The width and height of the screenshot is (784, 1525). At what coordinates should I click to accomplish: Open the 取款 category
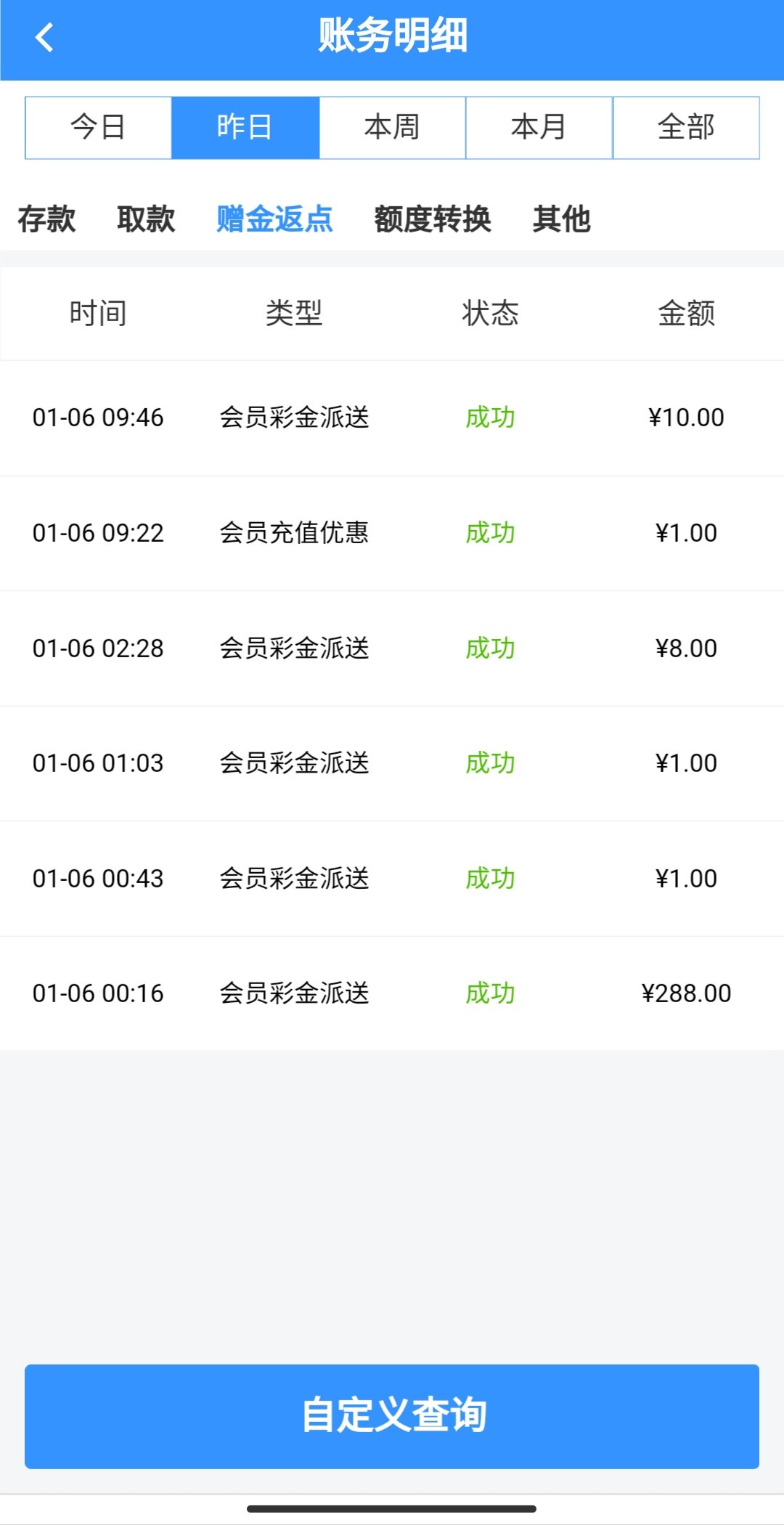(x=146, y=219)
